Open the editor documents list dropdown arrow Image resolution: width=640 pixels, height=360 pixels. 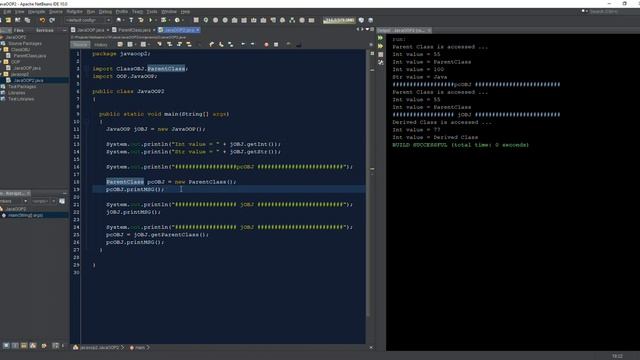[x=367, y=29]
